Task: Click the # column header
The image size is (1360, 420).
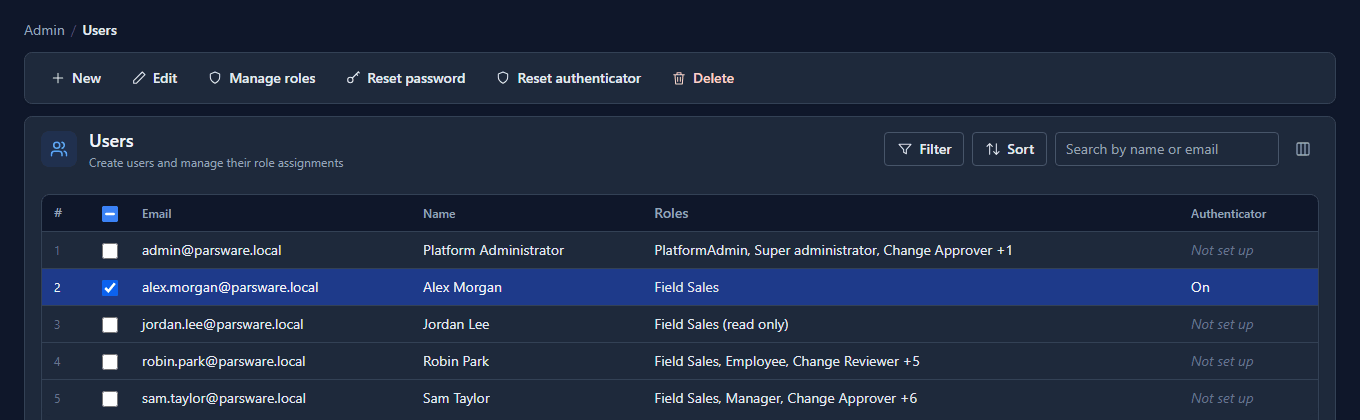Action: pos(58,214)
